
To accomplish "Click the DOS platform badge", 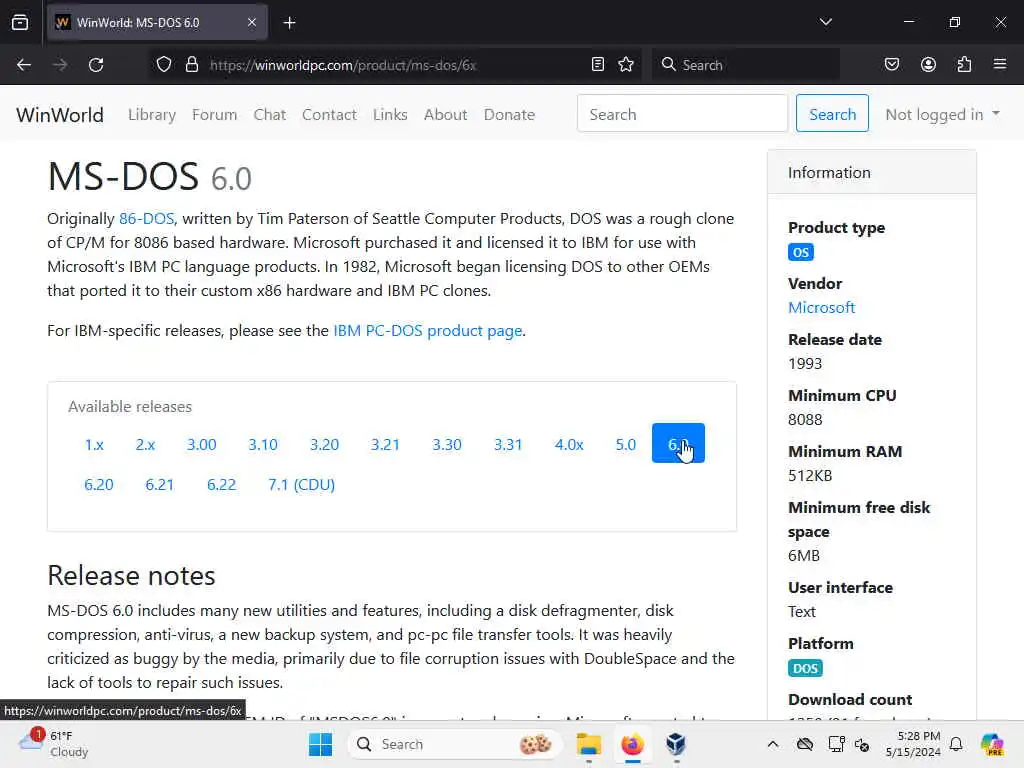I will point(805,668).
